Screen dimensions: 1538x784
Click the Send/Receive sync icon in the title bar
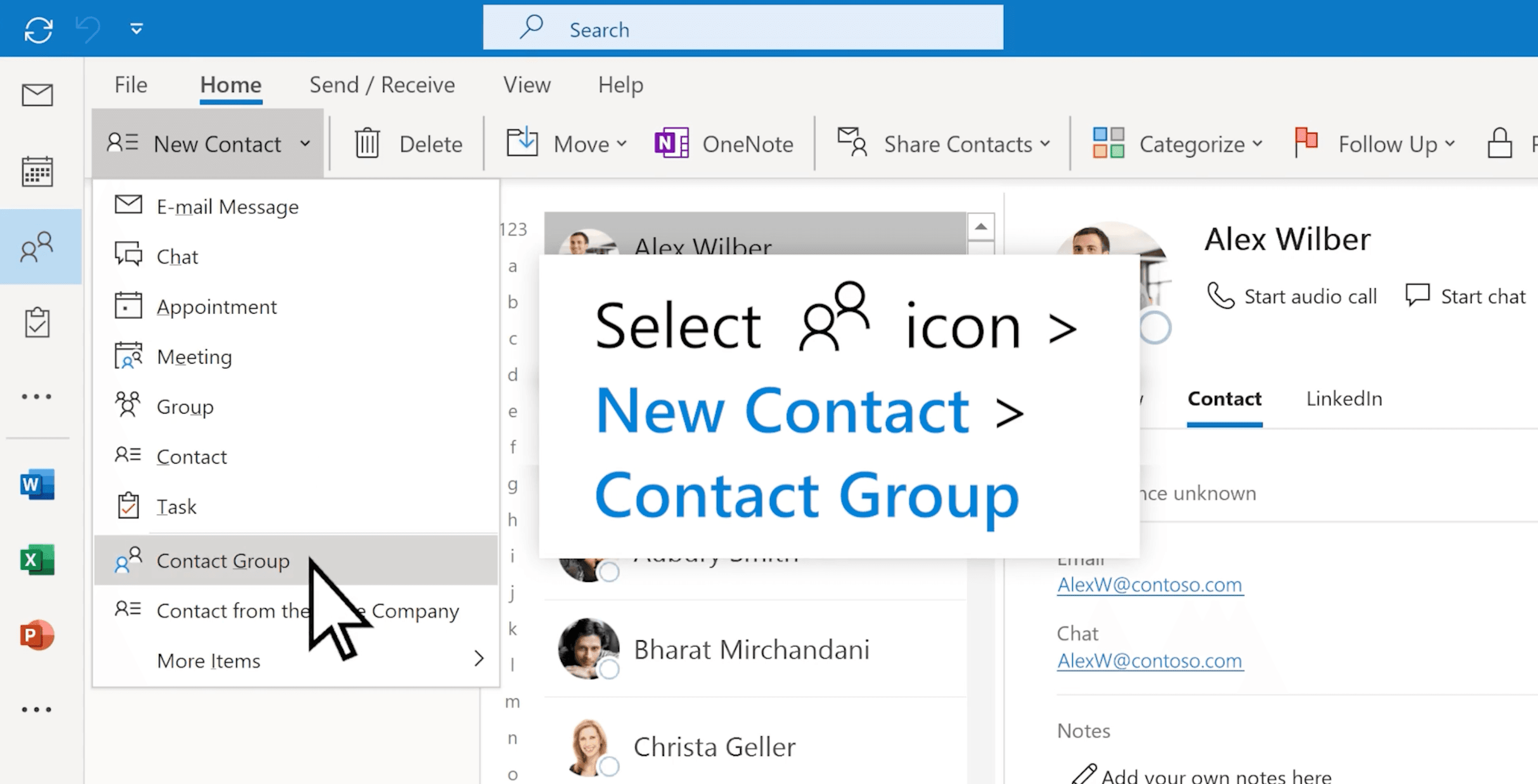(39, 29)
